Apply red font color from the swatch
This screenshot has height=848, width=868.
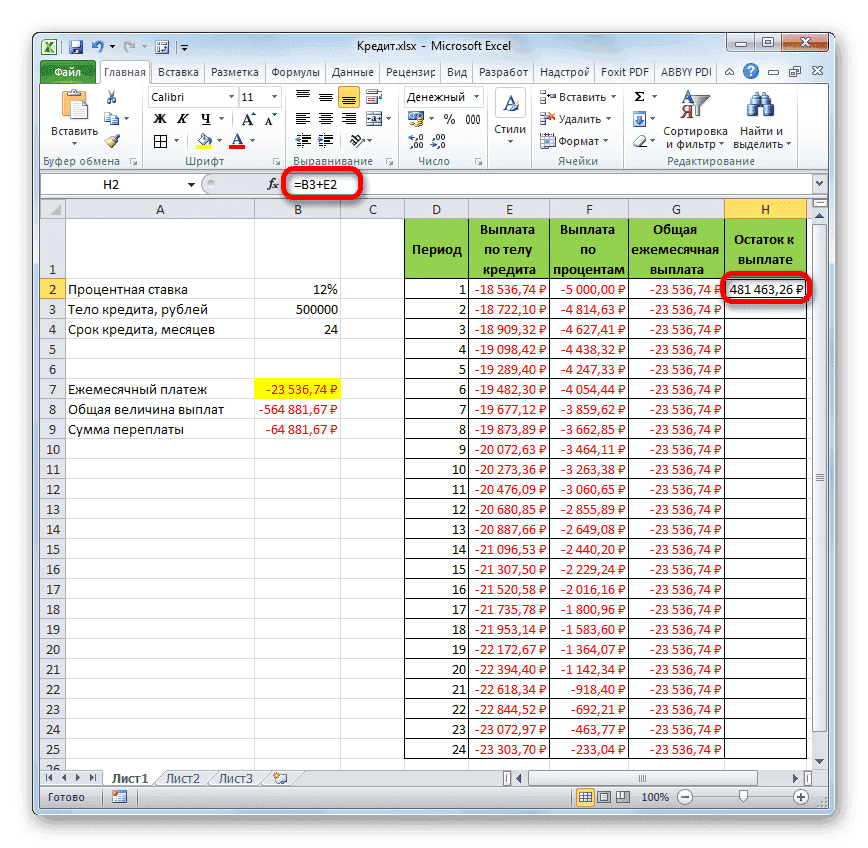coord(236,139)
